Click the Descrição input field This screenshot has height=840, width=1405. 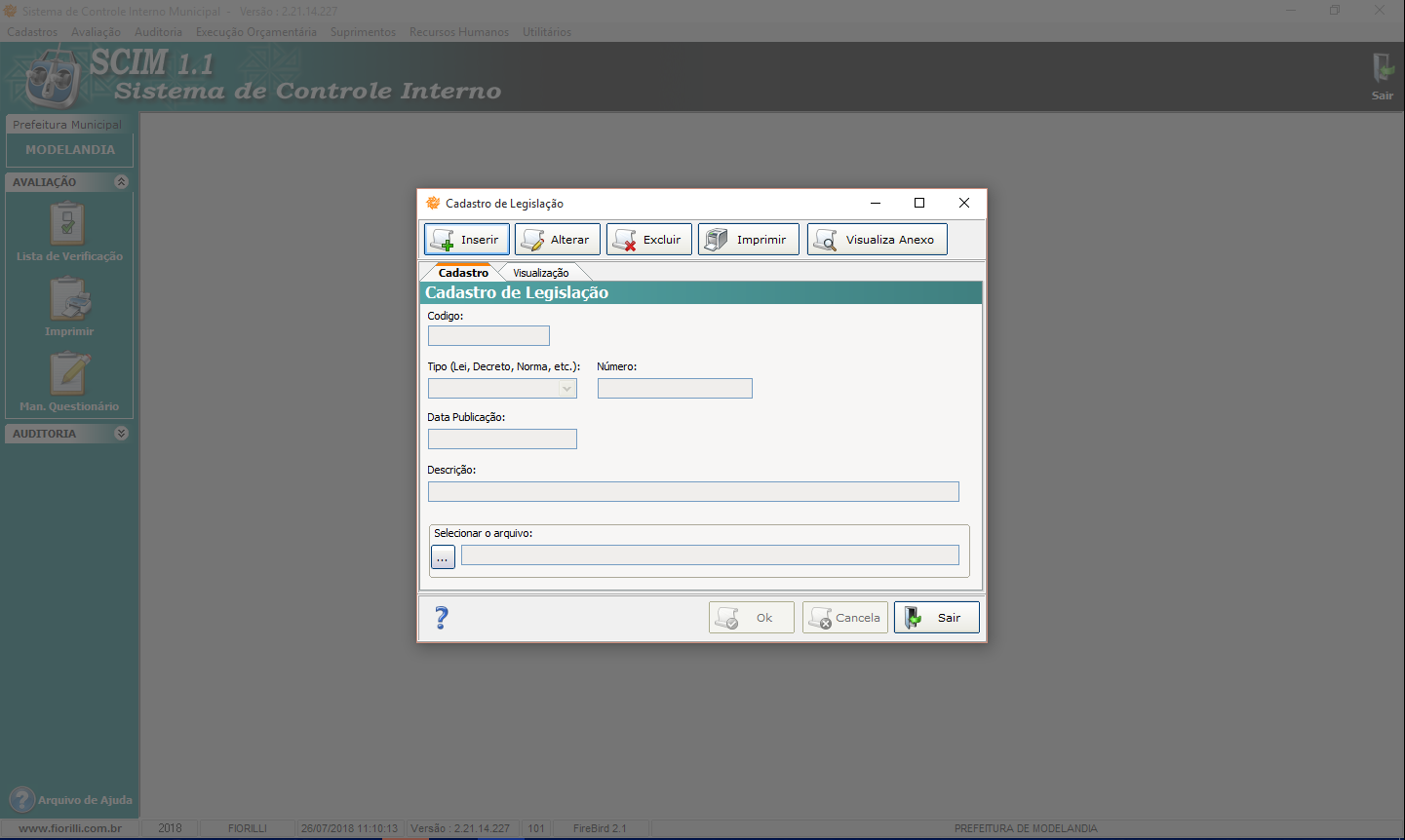(692, 492)
